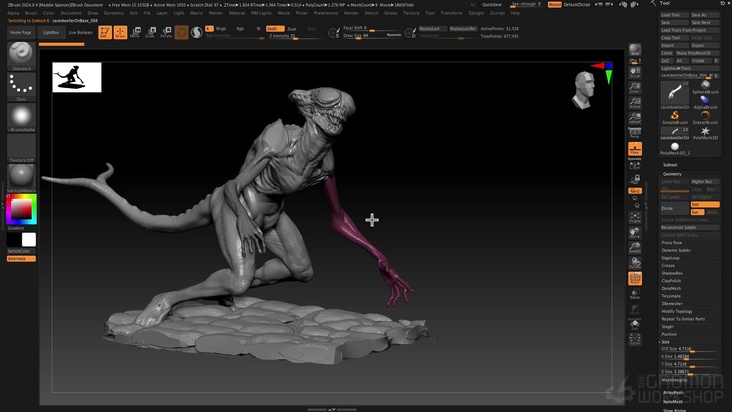Collapse the Geometry section

click(672, 173)
